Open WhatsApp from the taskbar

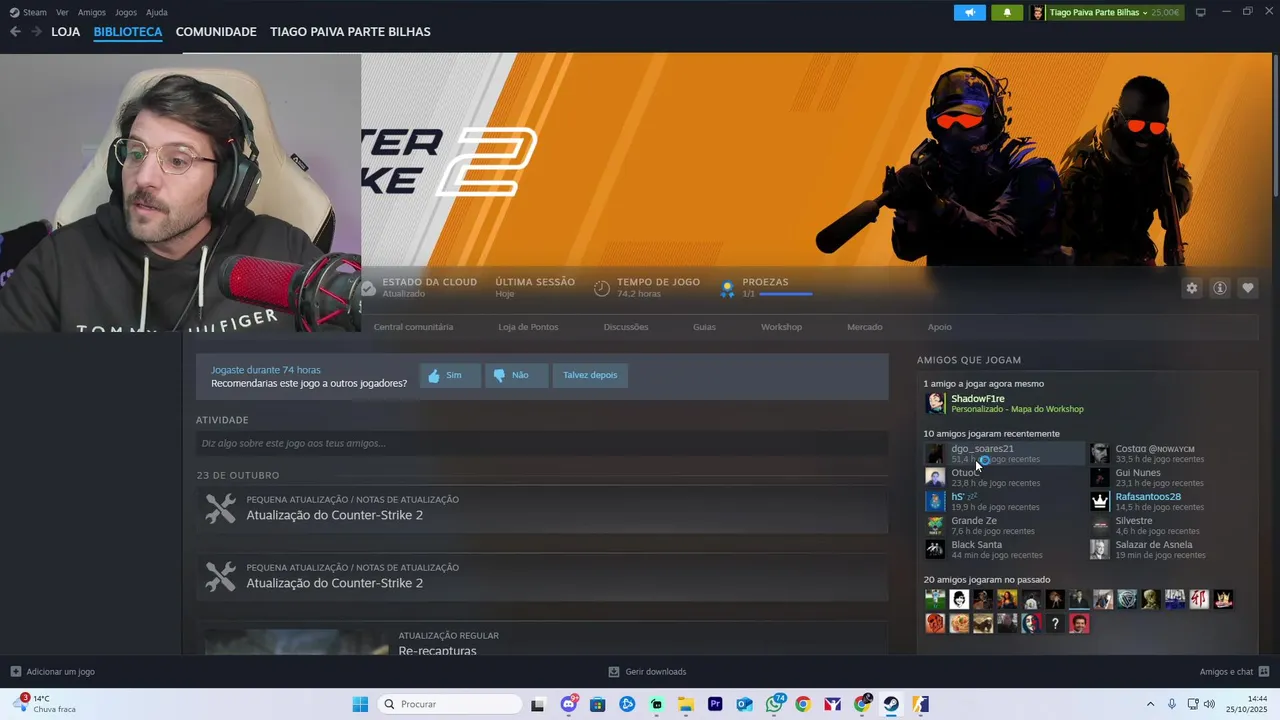click(774, 704)
